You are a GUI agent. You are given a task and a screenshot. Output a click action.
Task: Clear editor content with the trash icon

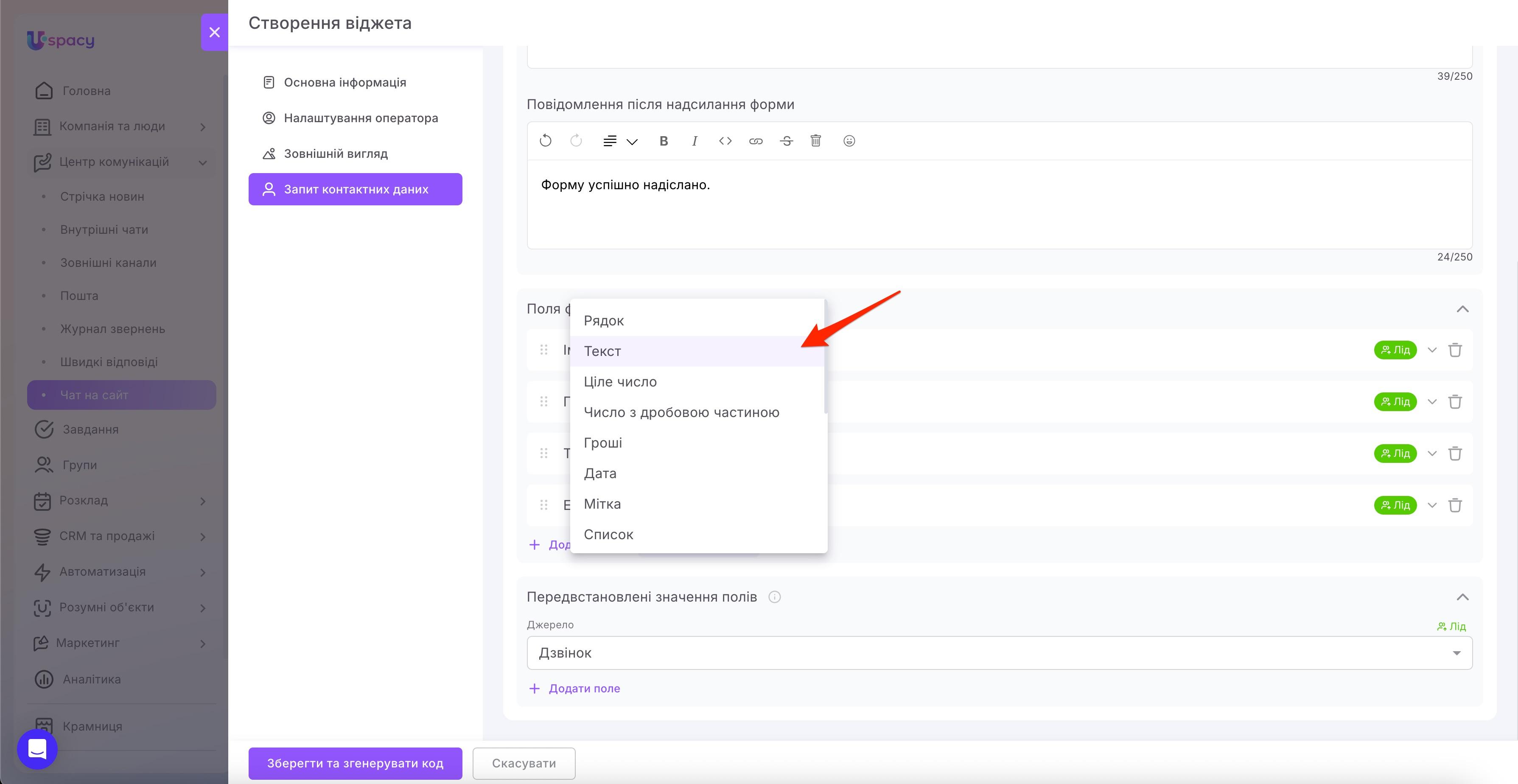click(815, 141)
